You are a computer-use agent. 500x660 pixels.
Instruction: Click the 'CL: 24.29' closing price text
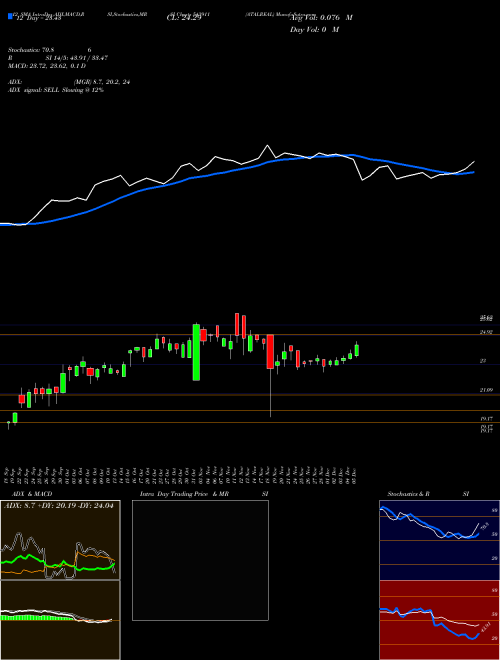[x=184, y=18]
